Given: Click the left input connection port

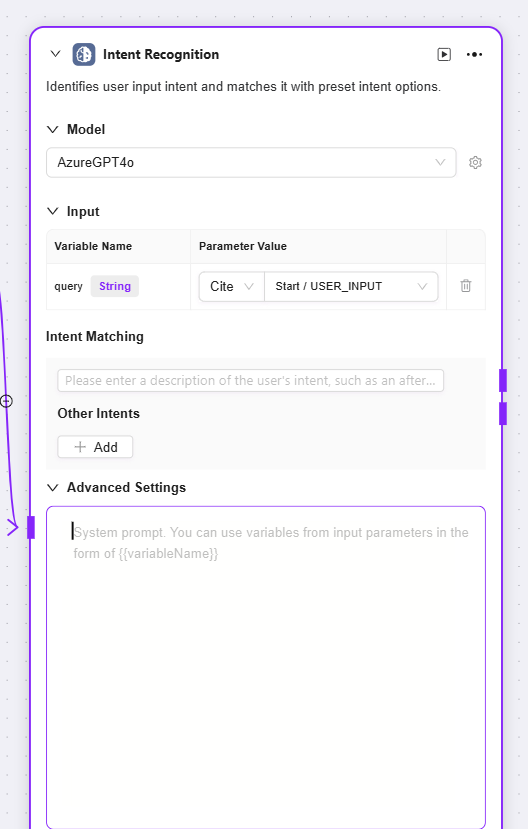Looking at the screenshot, I should click(31, 527).
